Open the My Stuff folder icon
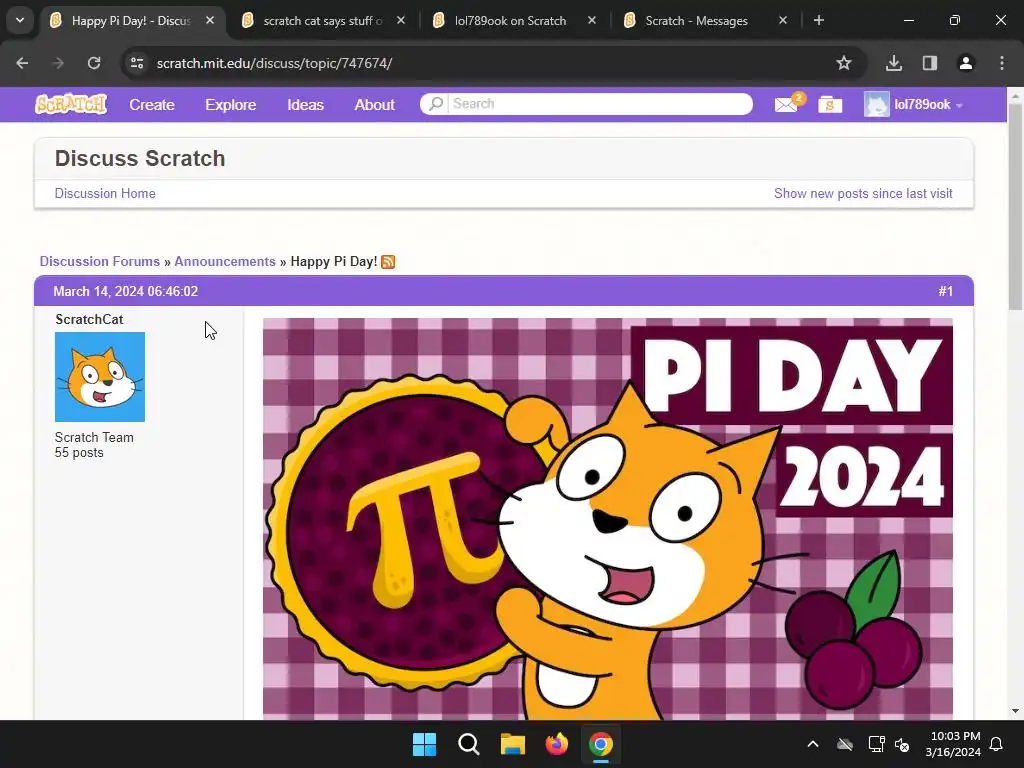This screenshot has width=1024, height=768. [x=830, y=104]
